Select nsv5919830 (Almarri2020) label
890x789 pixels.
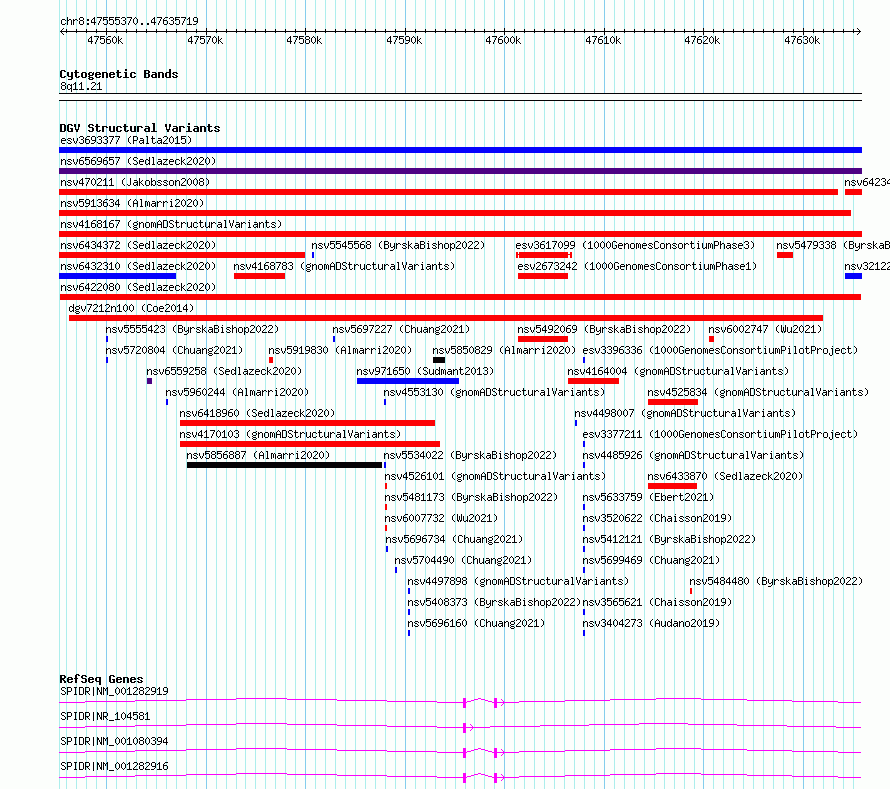(340, 350)
